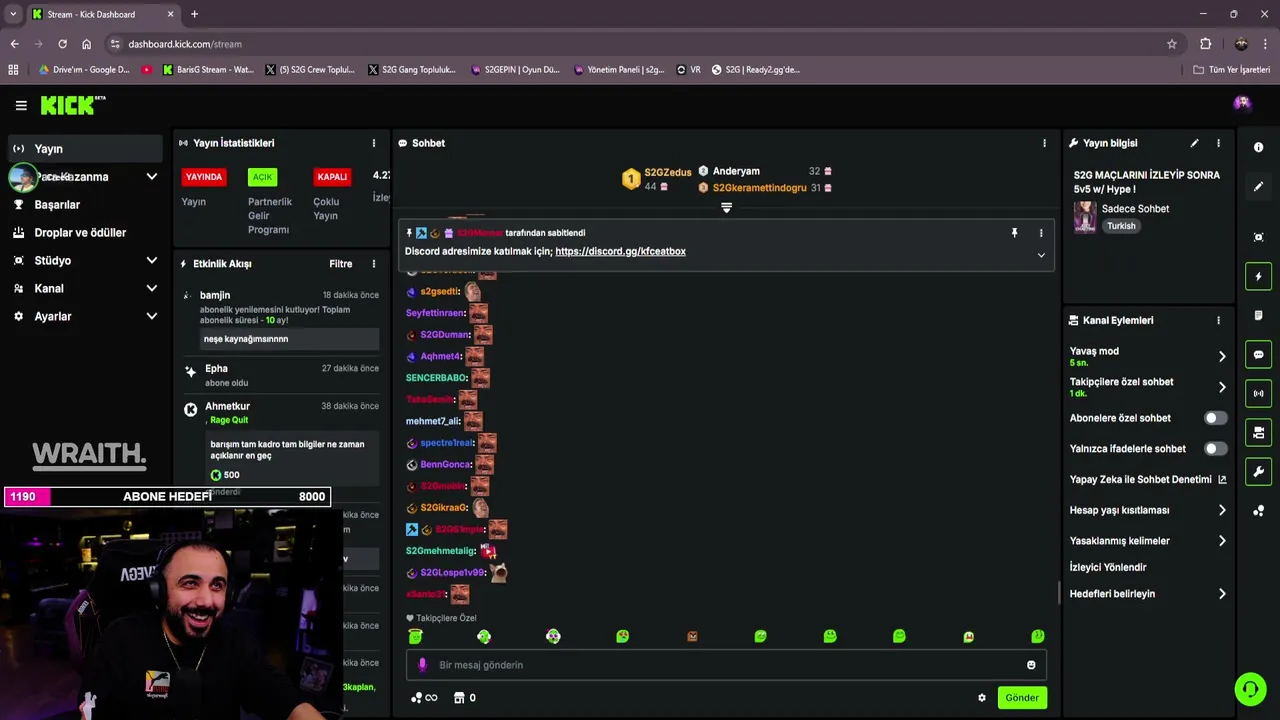Click the screen-capture frame icon in right toolbar
The image size is (1280, 720).
[x=1258, y=237]
